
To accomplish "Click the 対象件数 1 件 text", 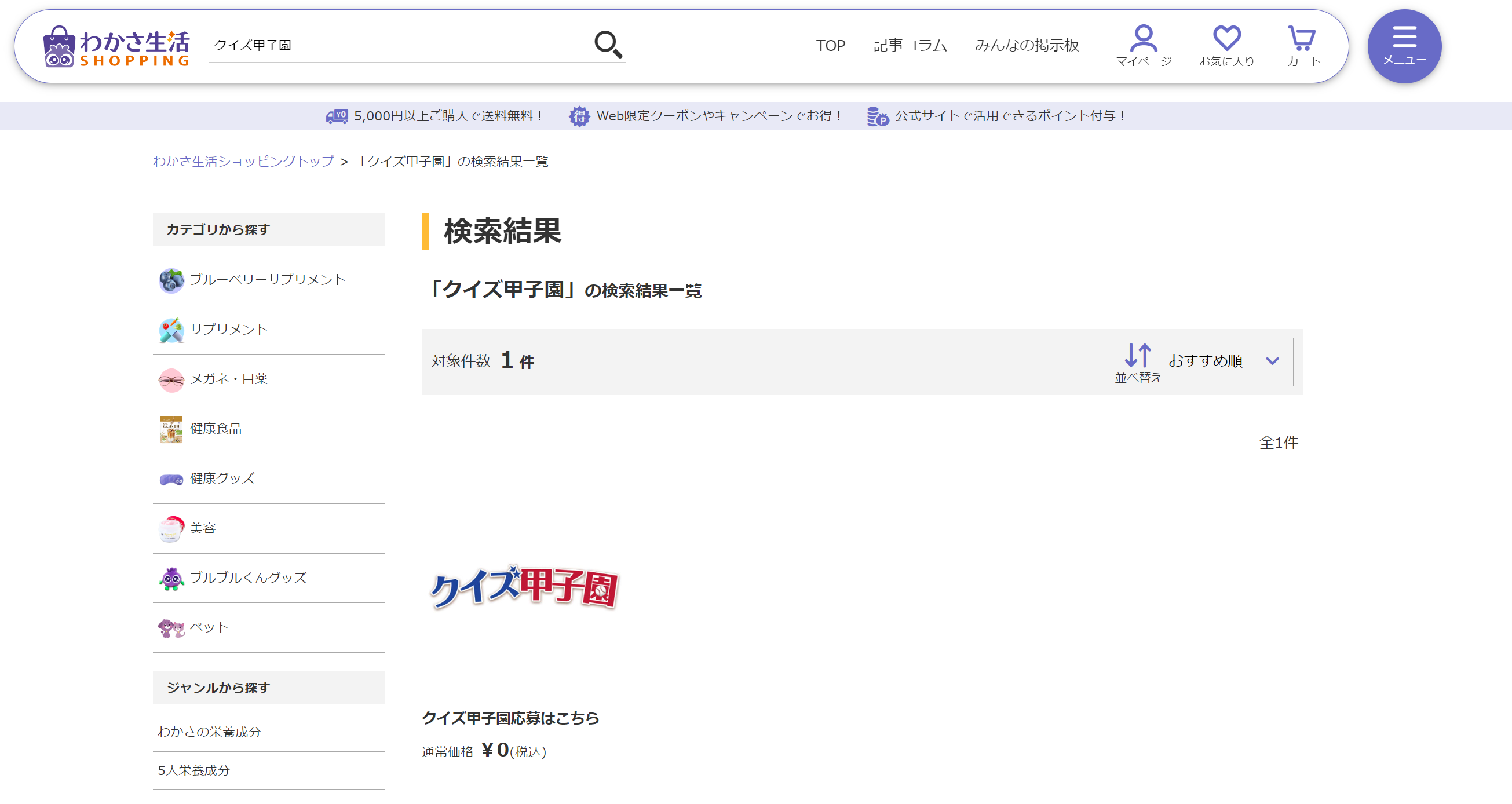I will pyautogui.click(x=483, y=361).
